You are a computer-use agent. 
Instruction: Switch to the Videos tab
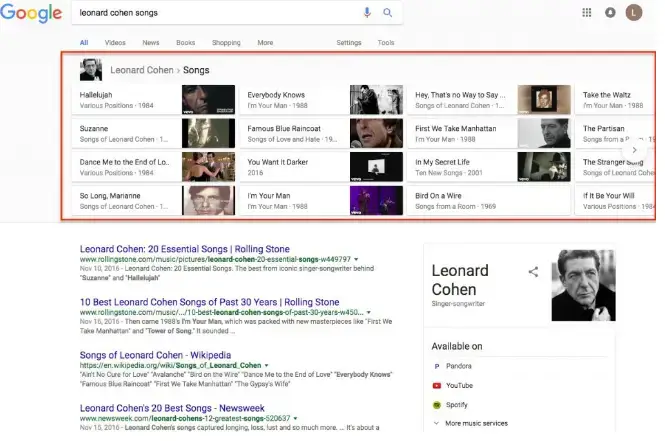tap(115, 43)
